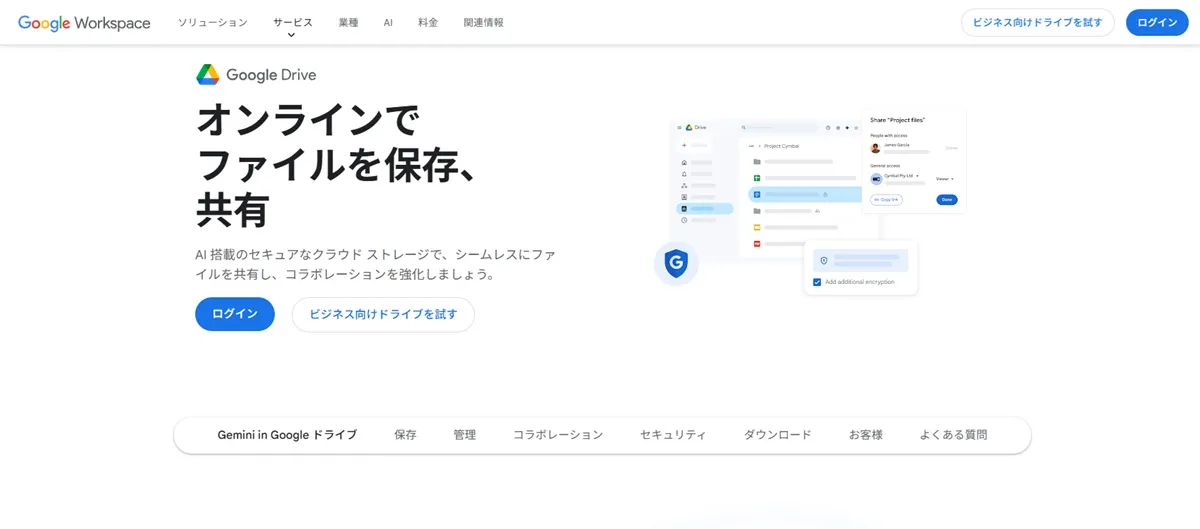1200x529 pixels.
Task: Open the 業種 menu
Action: pyautogui.click(x=348, y=22)
